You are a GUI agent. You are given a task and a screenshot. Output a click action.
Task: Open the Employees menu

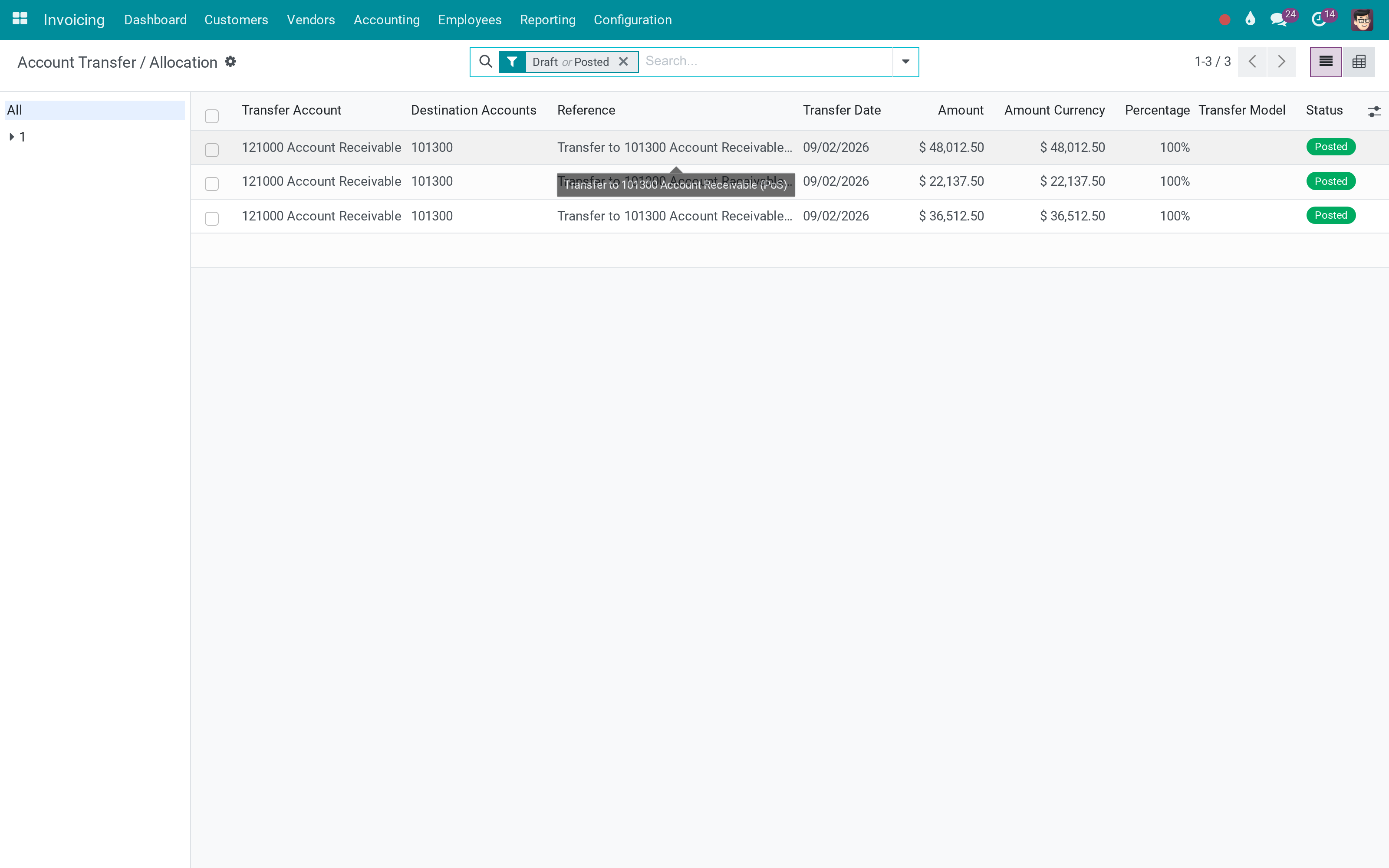[470, 20]
